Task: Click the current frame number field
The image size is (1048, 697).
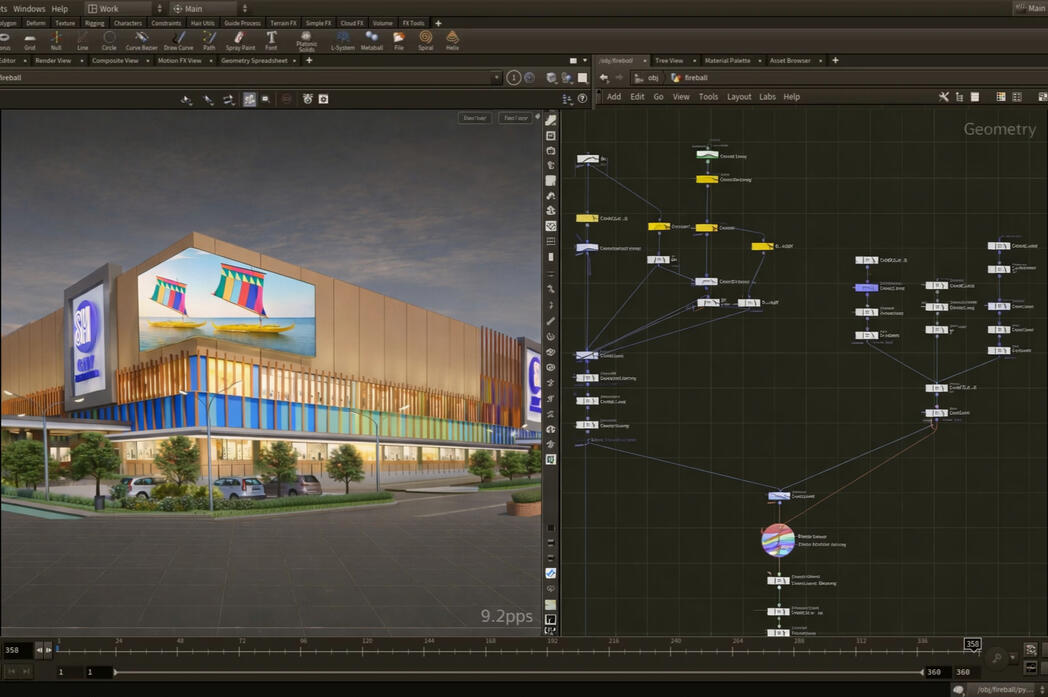Action: [x=16, y=650]
